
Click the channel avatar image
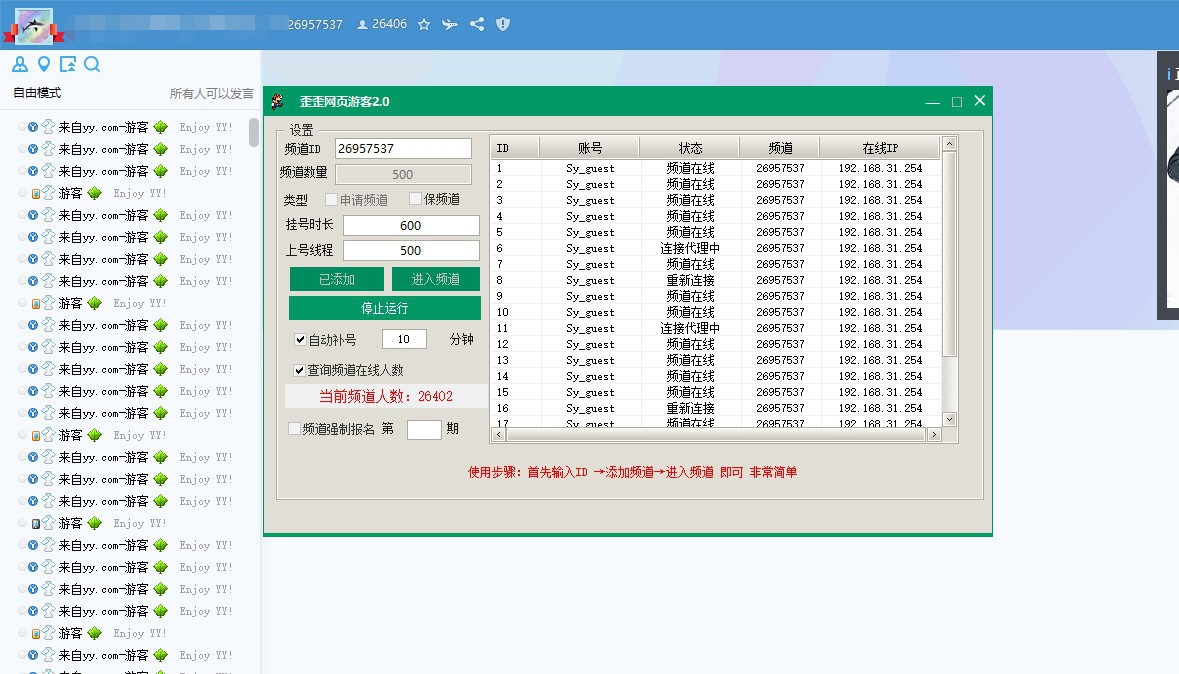click(x=36, y=26)
